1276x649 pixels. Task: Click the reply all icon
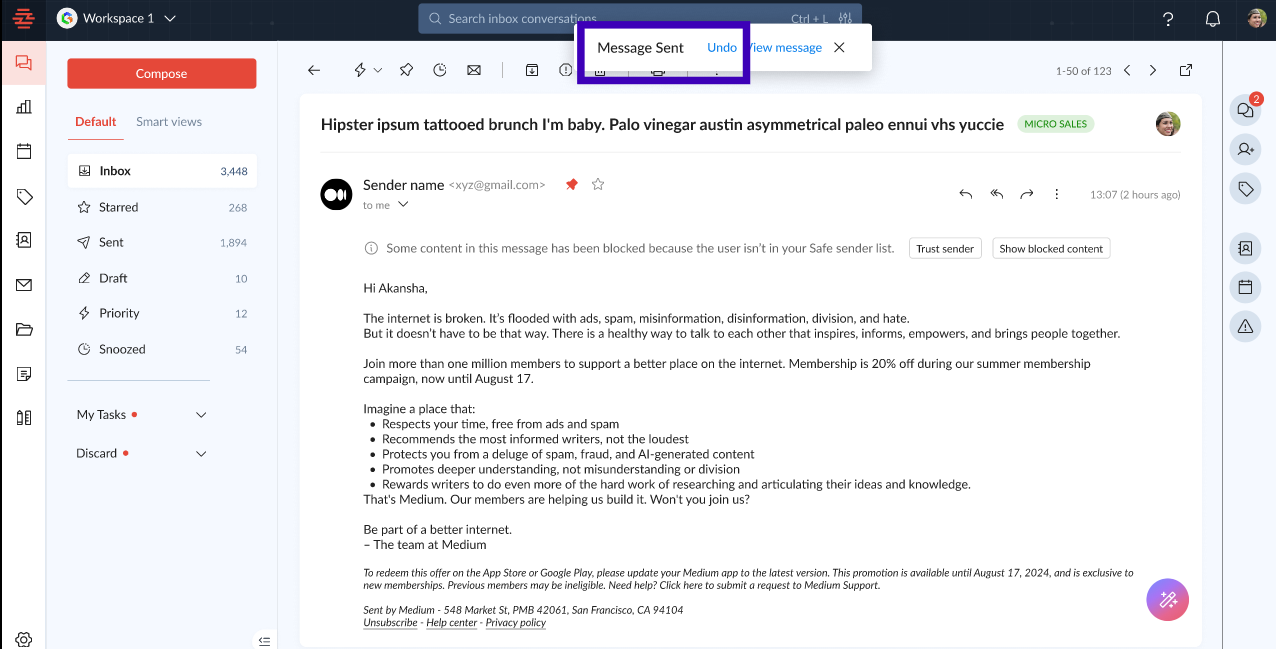pos(996,194)
